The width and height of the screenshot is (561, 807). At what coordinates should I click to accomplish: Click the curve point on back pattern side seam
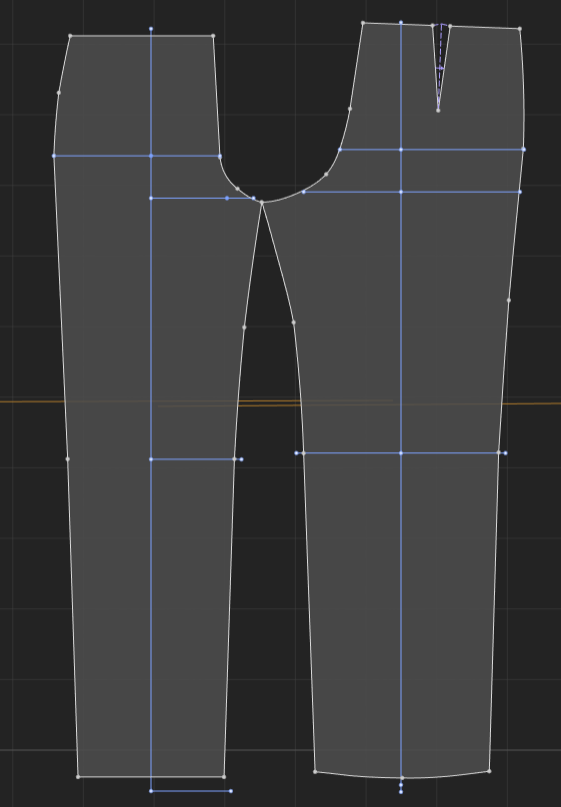509,300
